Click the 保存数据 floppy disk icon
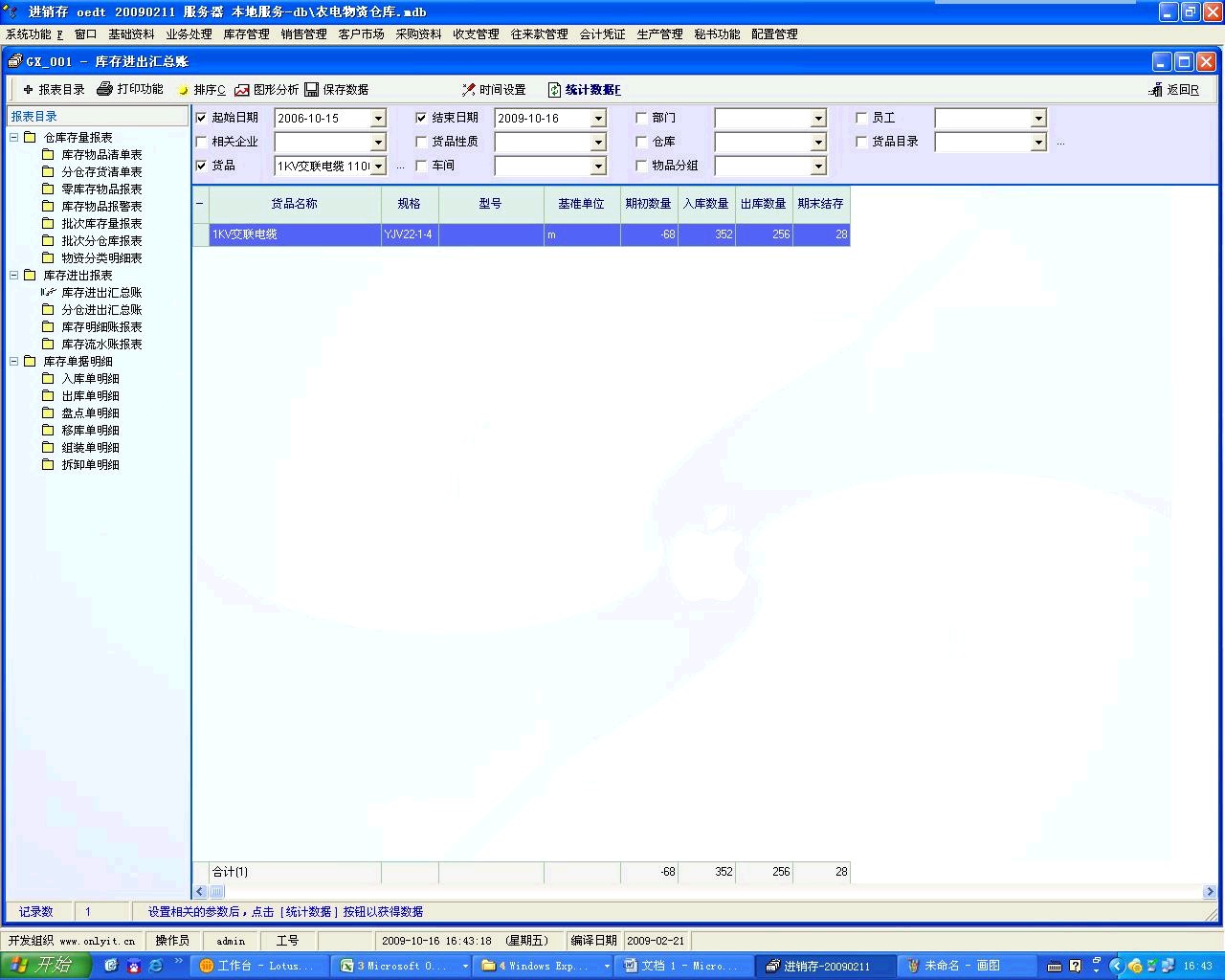The height and width of the screenshot is (980, 1225). 312,90
